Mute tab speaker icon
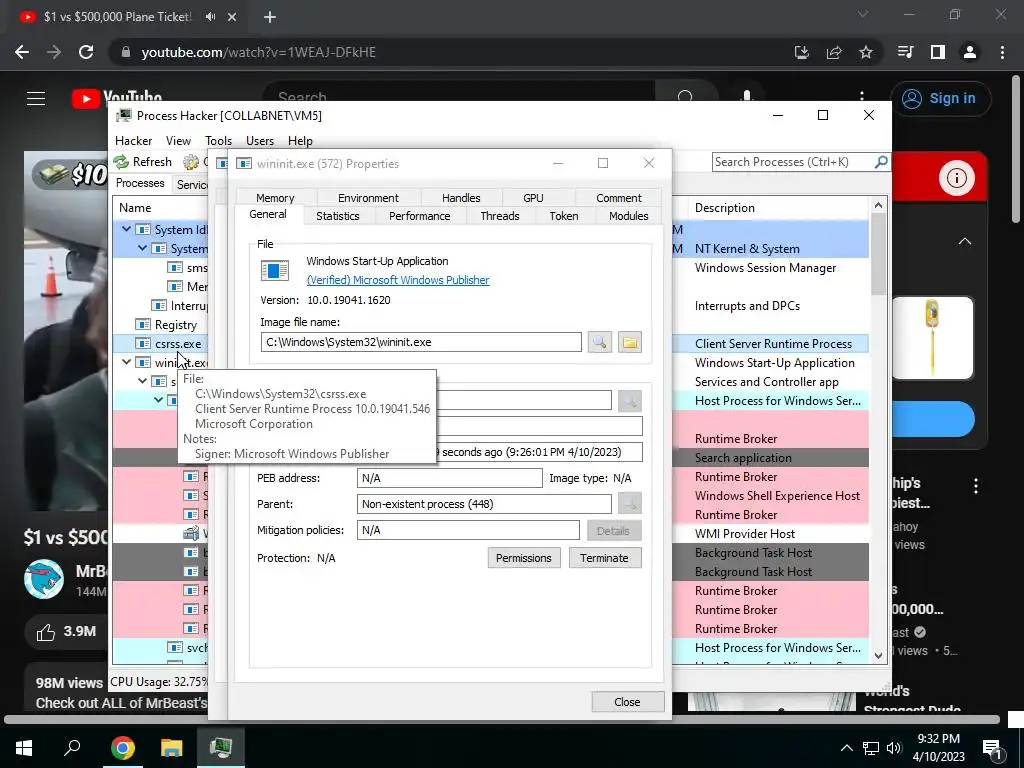 click(x=210, y=17)
